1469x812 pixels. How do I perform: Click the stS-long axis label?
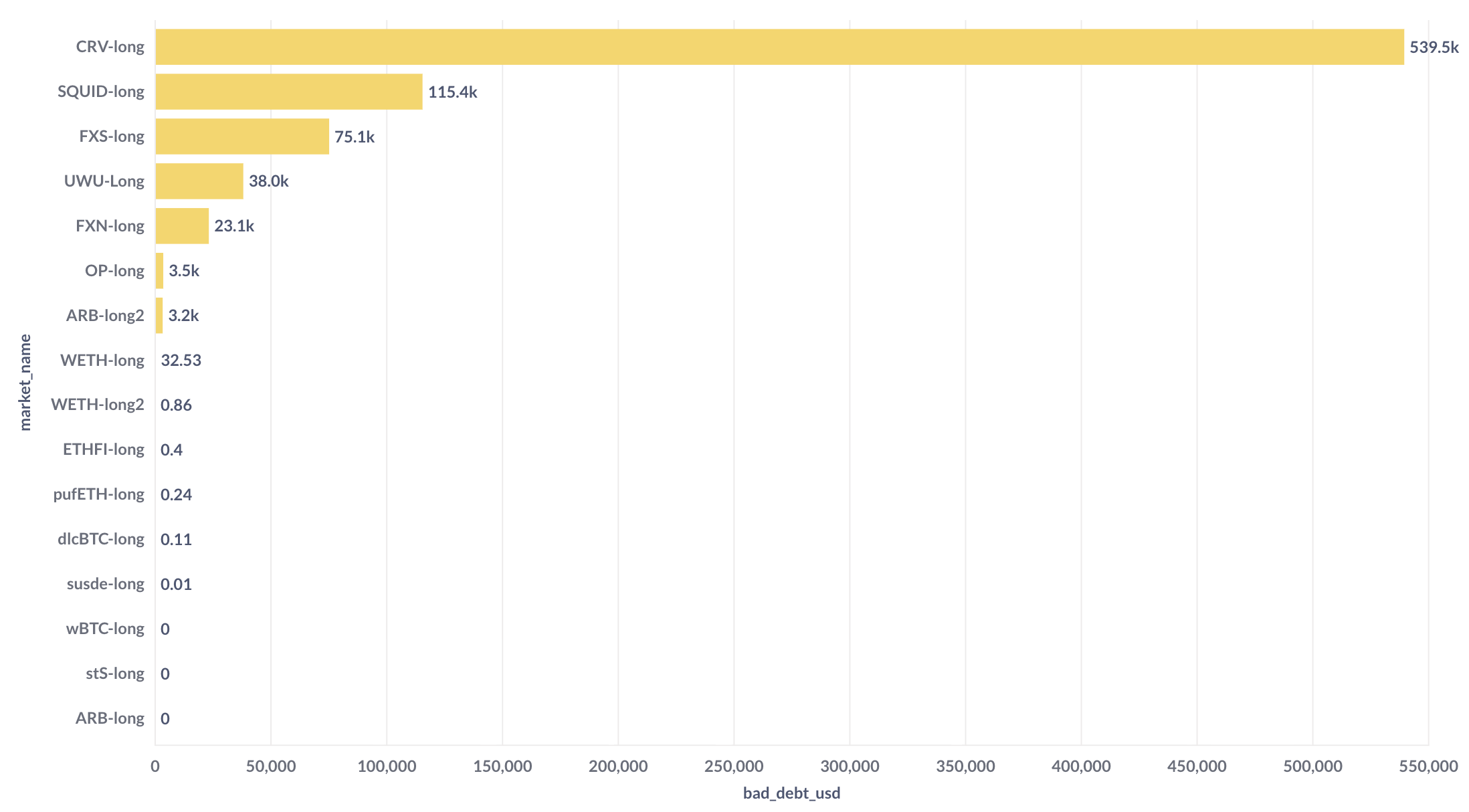pyautogui.click(x=115, y=674)
